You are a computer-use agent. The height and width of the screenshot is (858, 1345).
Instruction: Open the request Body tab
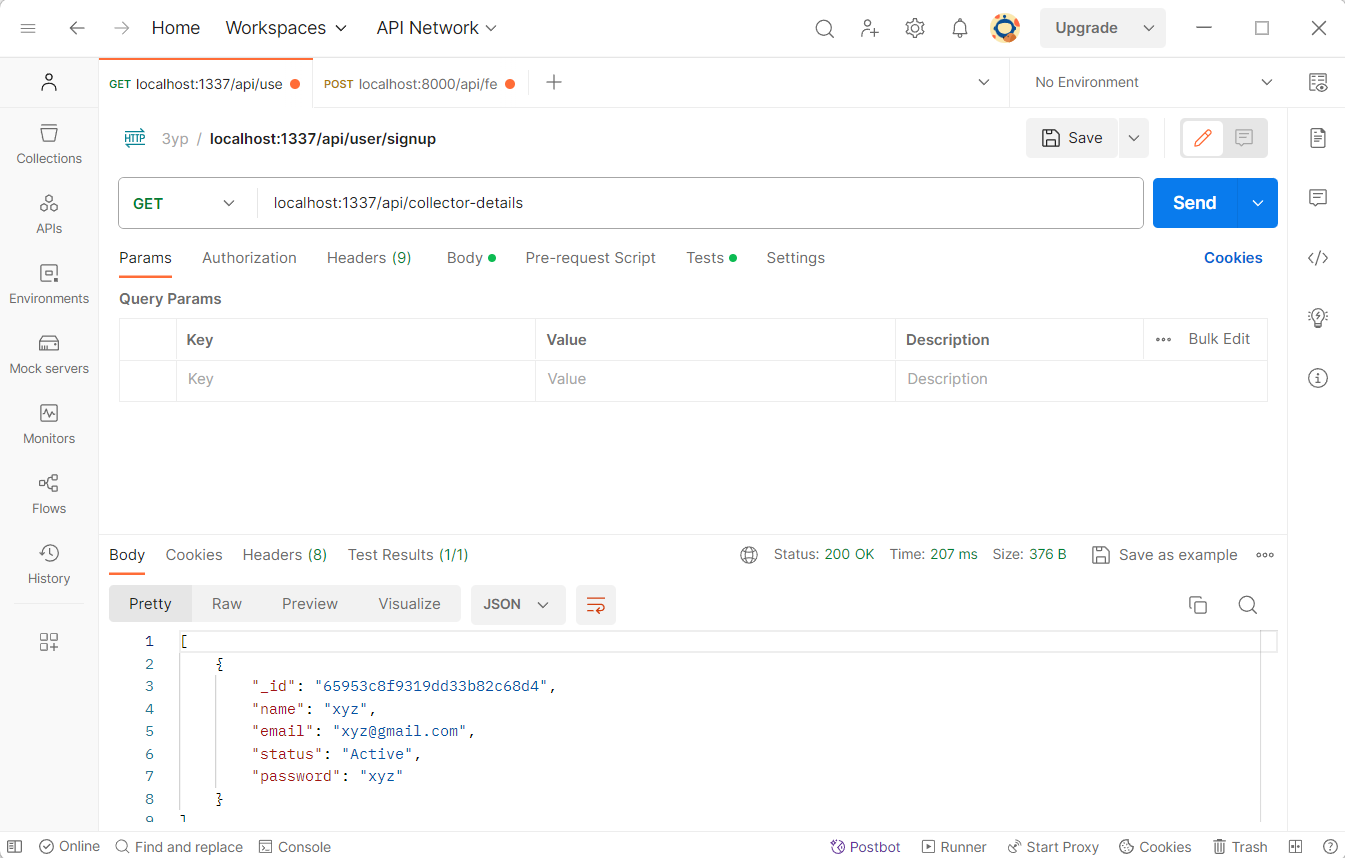click(471, 258)
